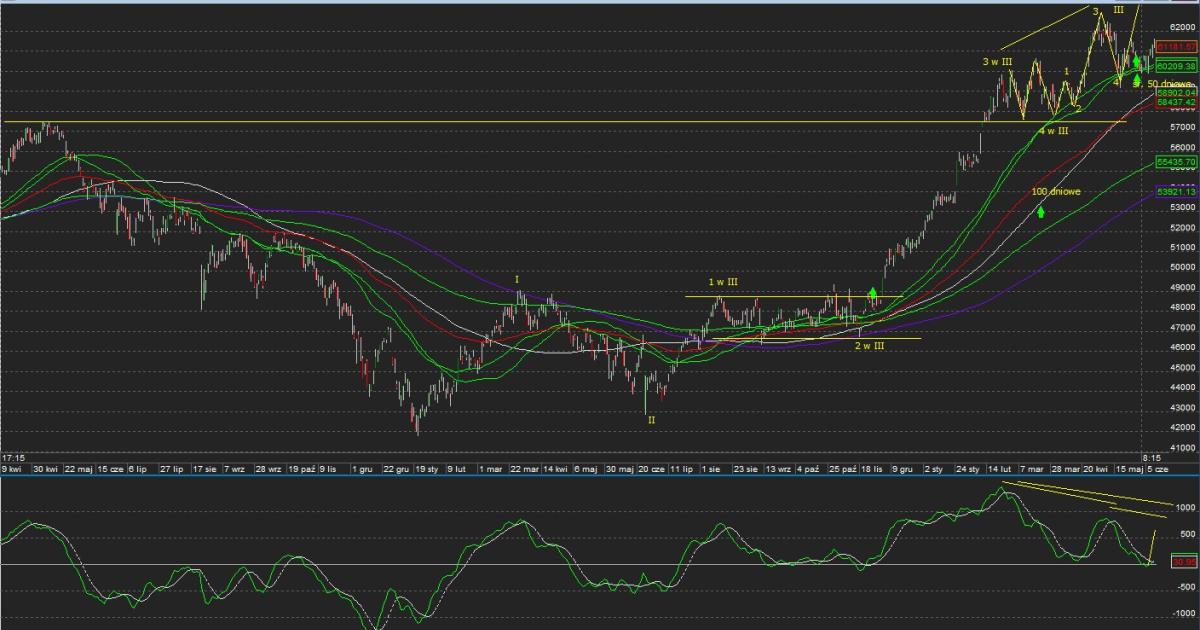Click the '100 dniowe' annotation text

pos(1056,191)
